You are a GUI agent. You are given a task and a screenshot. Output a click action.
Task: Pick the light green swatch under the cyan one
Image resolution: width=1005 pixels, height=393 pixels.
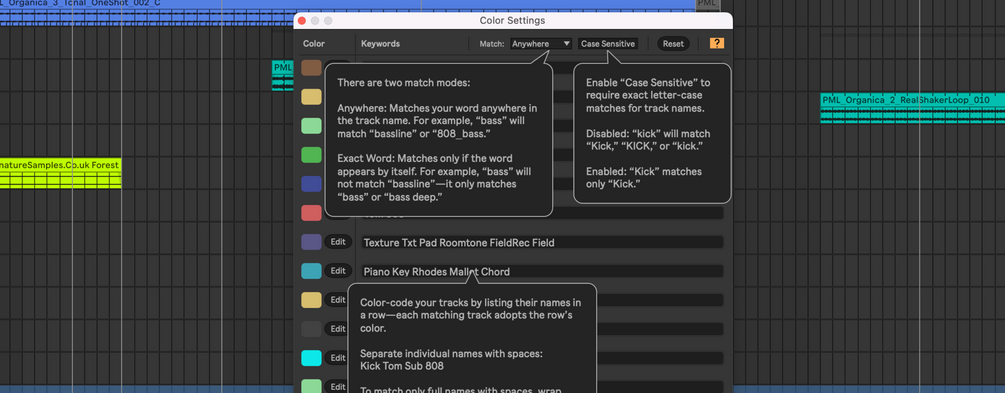tap(311, 386)
